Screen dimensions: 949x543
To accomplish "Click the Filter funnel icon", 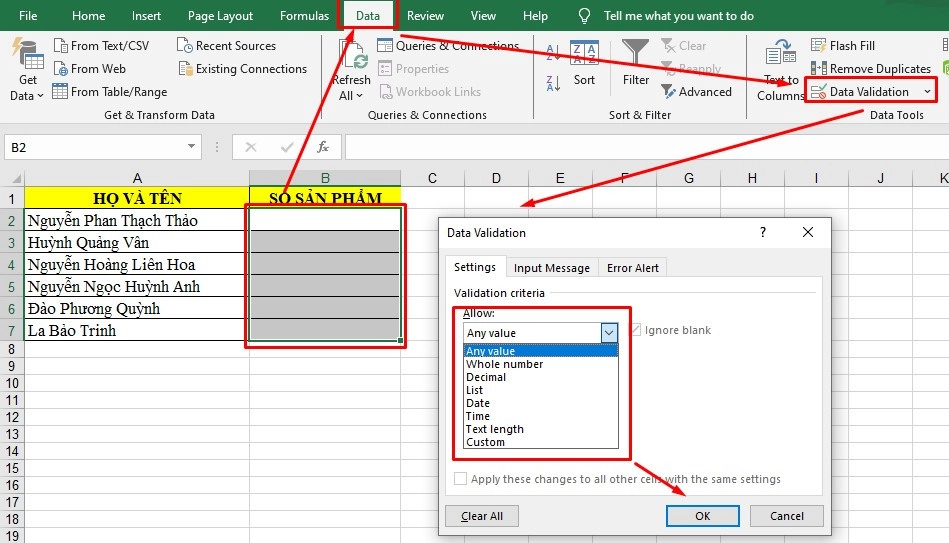I will (x=636, y=55).
